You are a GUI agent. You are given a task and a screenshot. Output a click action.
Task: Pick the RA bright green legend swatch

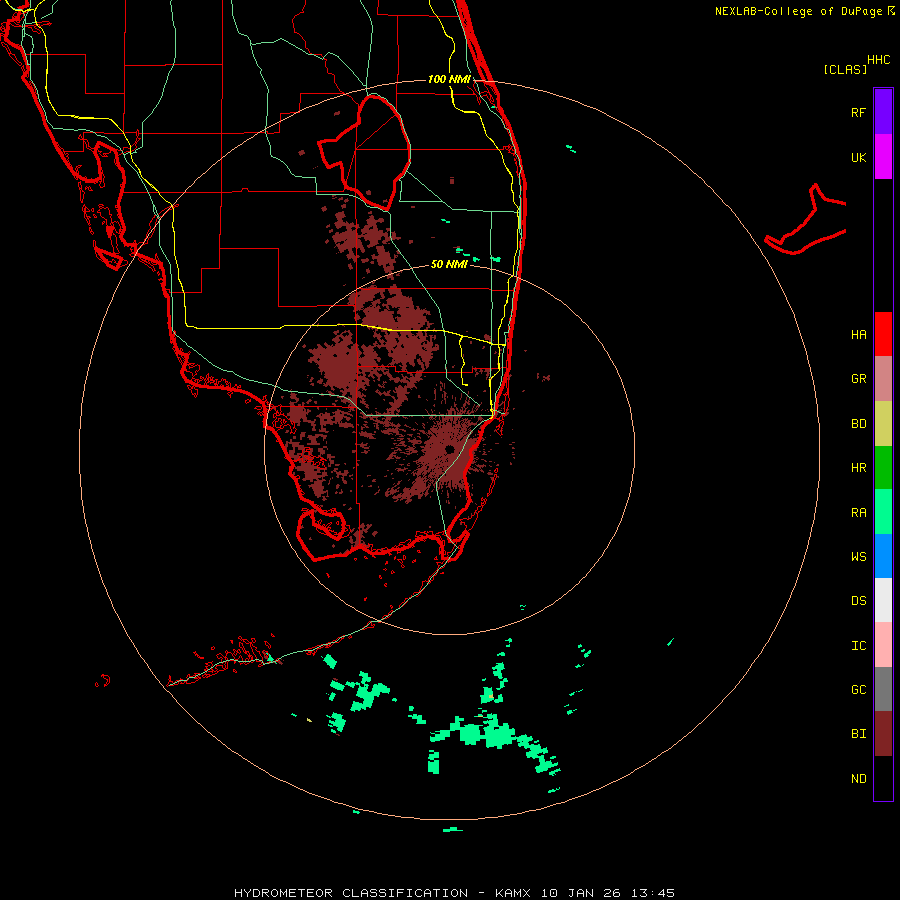pyautogui.click(x=883, y=512)
